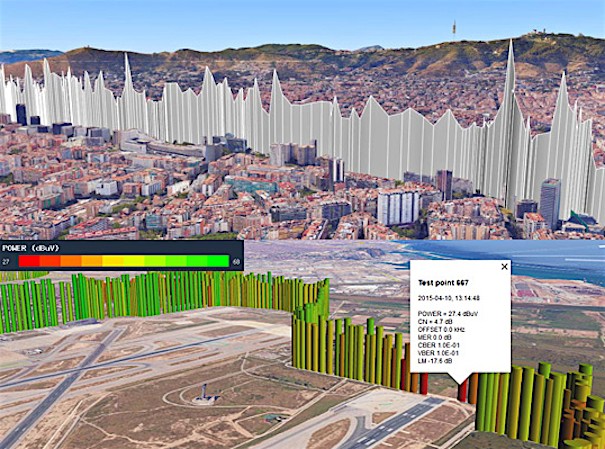Click the tall dark skyscraper at upper-right

coord(551,203)
